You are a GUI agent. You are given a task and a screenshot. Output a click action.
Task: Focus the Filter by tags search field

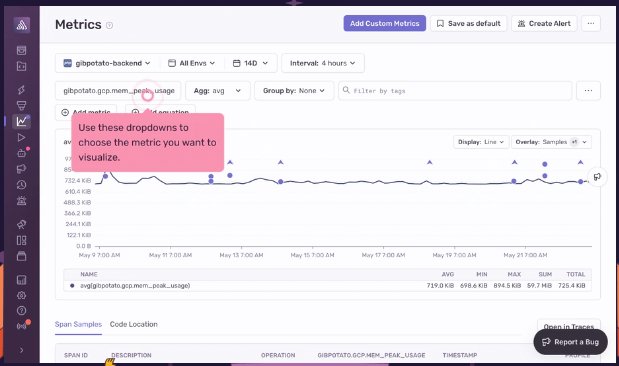pyautogui.click(x=455, y=91)
